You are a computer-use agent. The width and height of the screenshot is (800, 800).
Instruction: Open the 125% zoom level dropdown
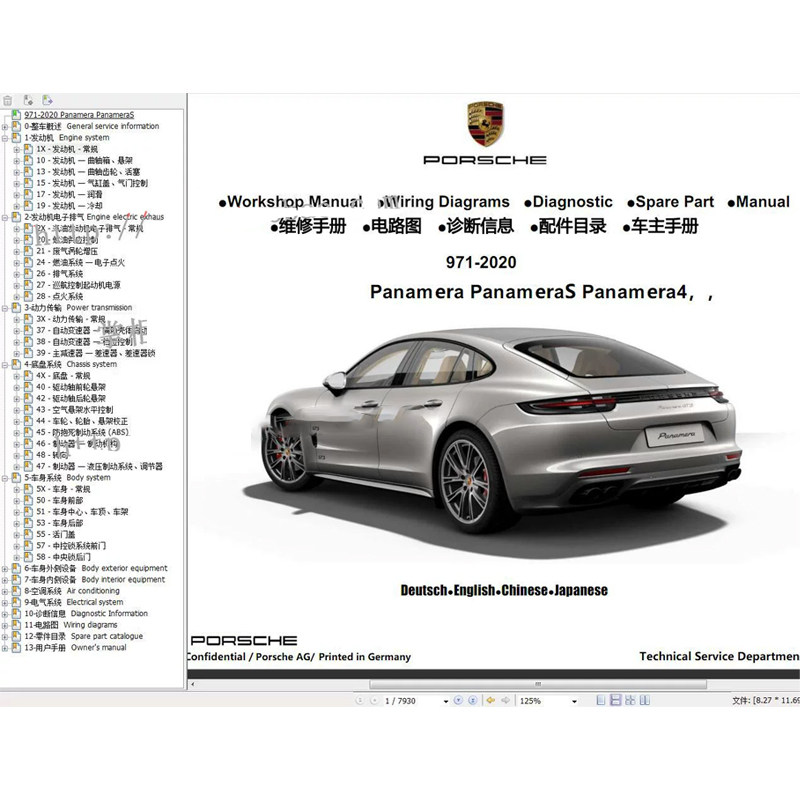point(574,701)
